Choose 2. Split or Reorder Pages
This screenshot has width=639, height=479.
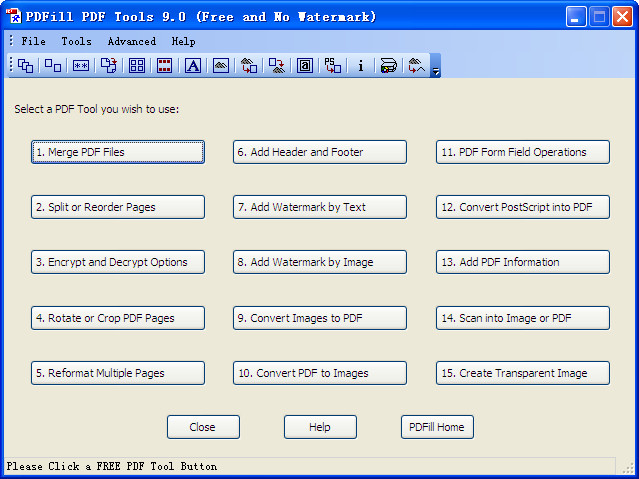tap(118, 207)
